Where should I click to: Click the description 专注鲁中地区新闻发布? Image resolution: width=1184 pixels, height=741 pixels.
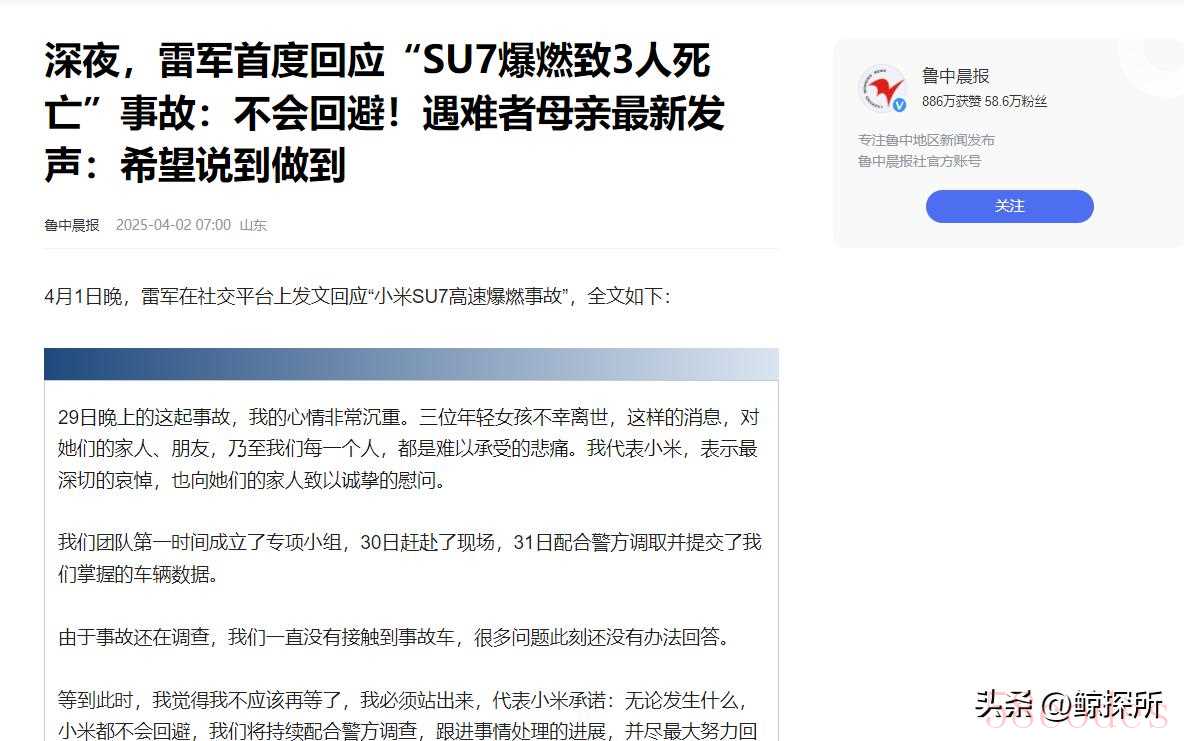pos(926,140)
